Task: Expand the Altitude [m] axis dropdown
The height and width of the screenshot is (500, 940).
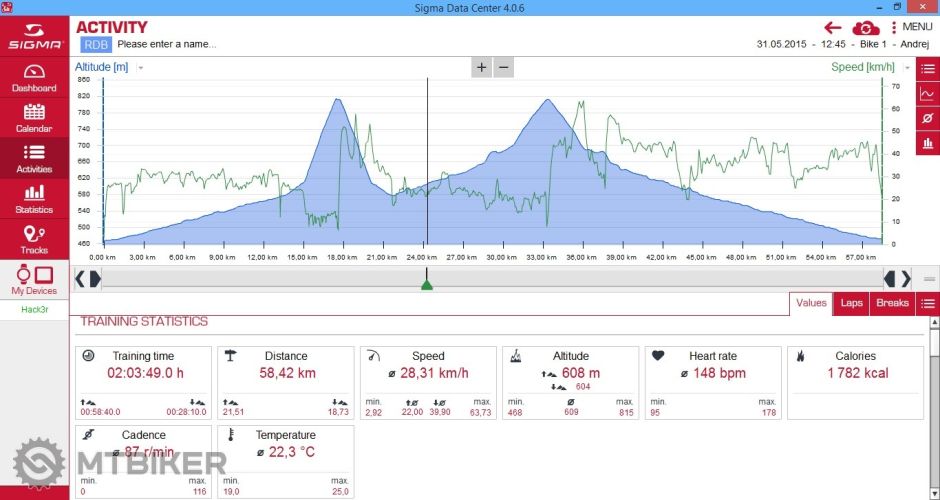Action: [x=141, y=68]
